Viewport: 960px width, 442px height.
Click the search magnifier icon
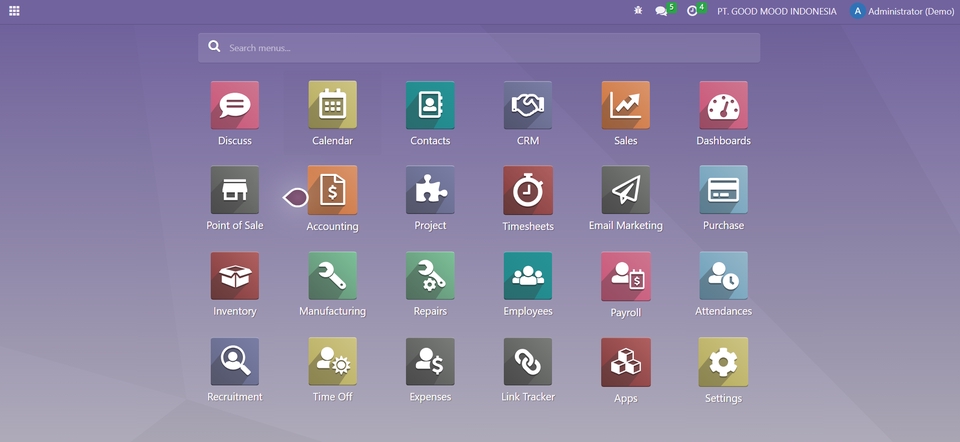click(x=214, y=47)
